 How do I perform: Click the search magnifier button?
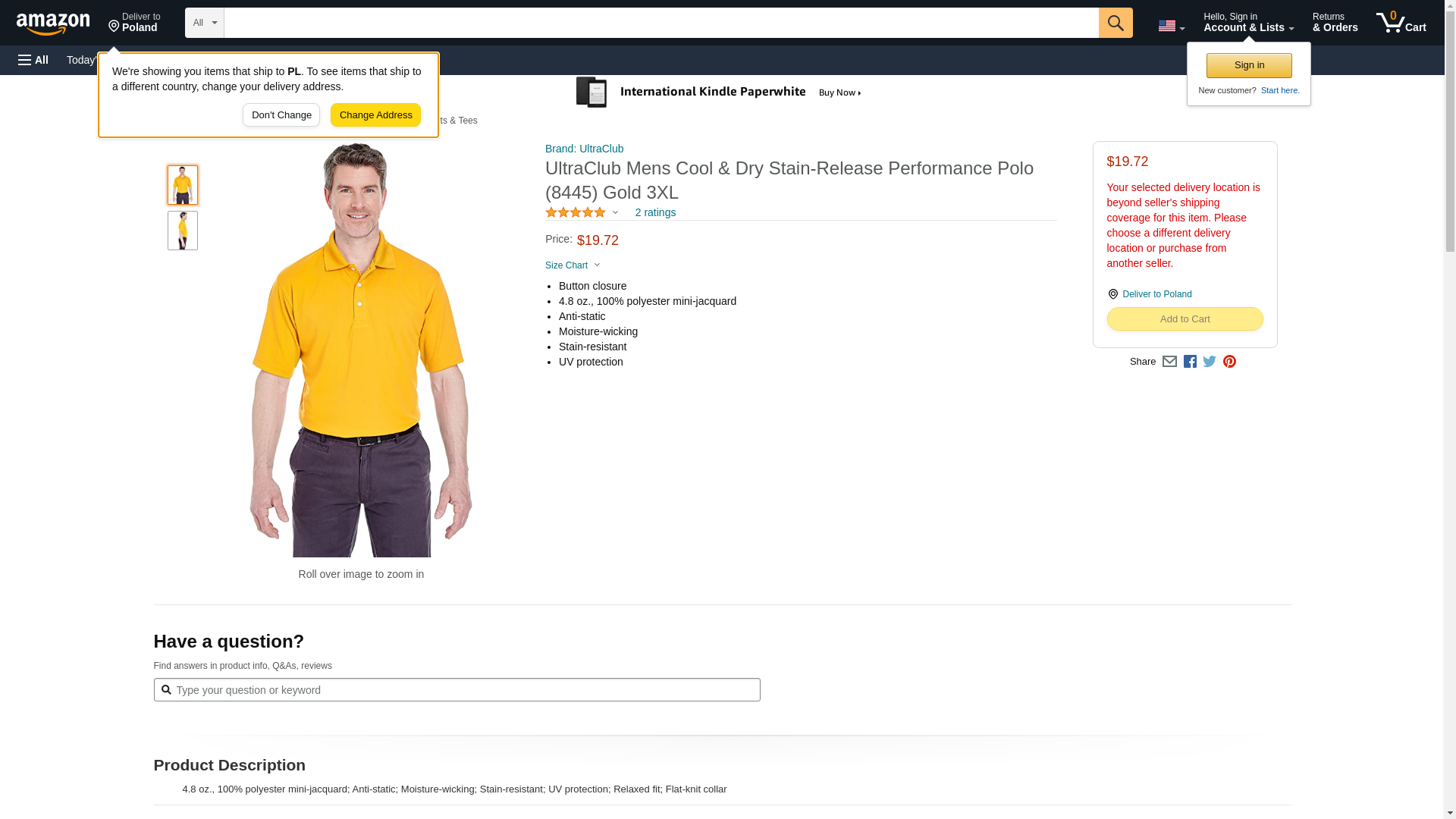[1116, 23]
